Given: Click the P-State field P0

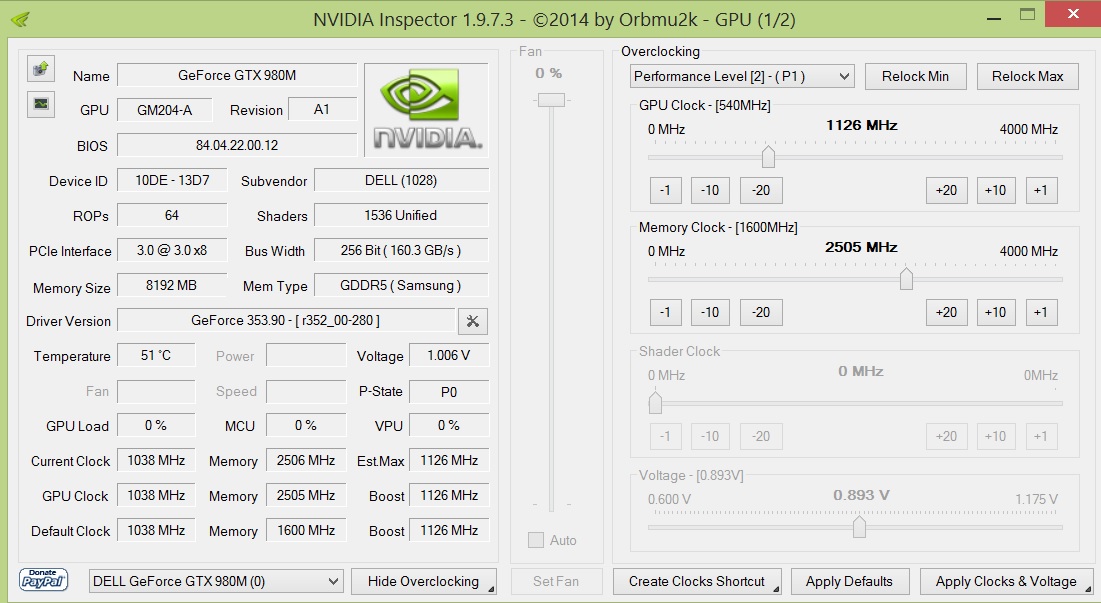Looking at the screenshot, I should click(x=449, y=392).
